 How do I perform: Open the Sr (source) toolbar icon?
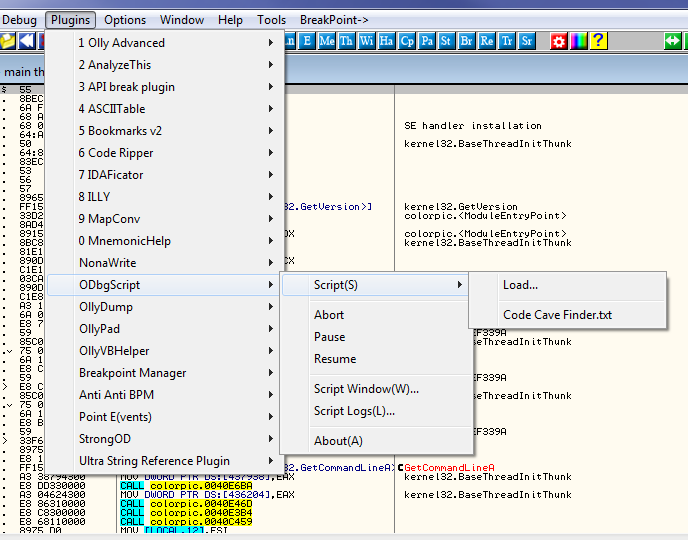(x=527, y=41)
